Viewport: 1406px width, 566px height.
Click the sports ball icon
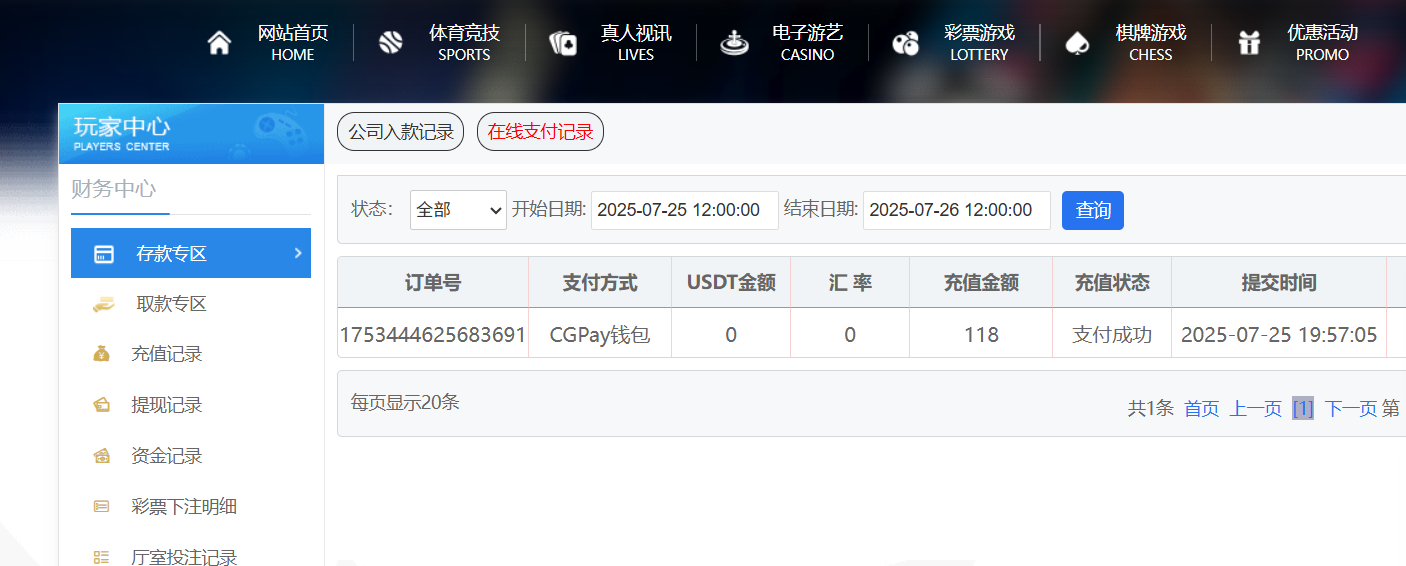(390, 43)
